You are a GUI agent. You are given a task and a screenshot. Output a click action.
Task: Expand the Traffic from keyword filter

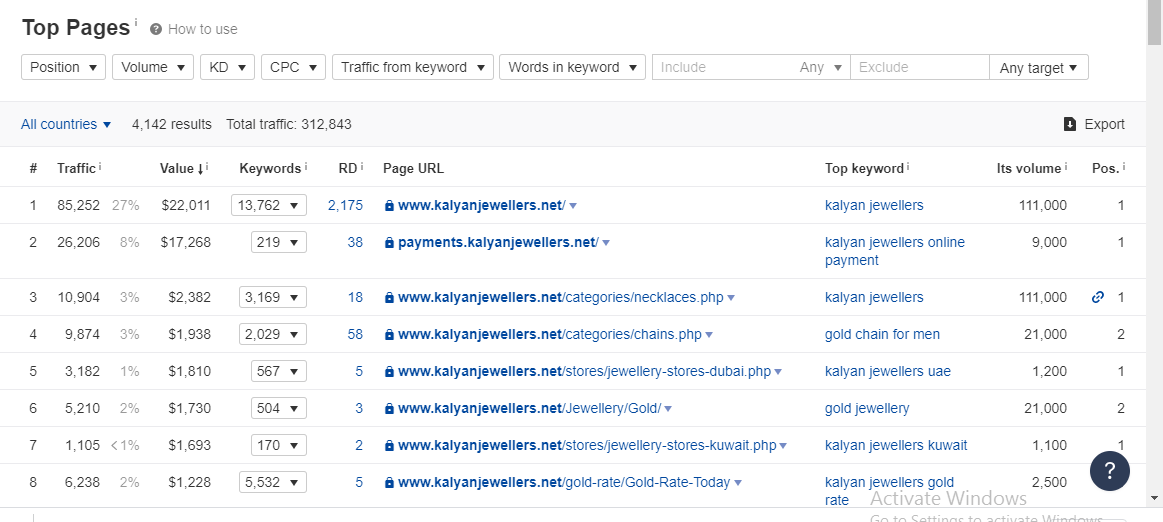tap(412, 67)
